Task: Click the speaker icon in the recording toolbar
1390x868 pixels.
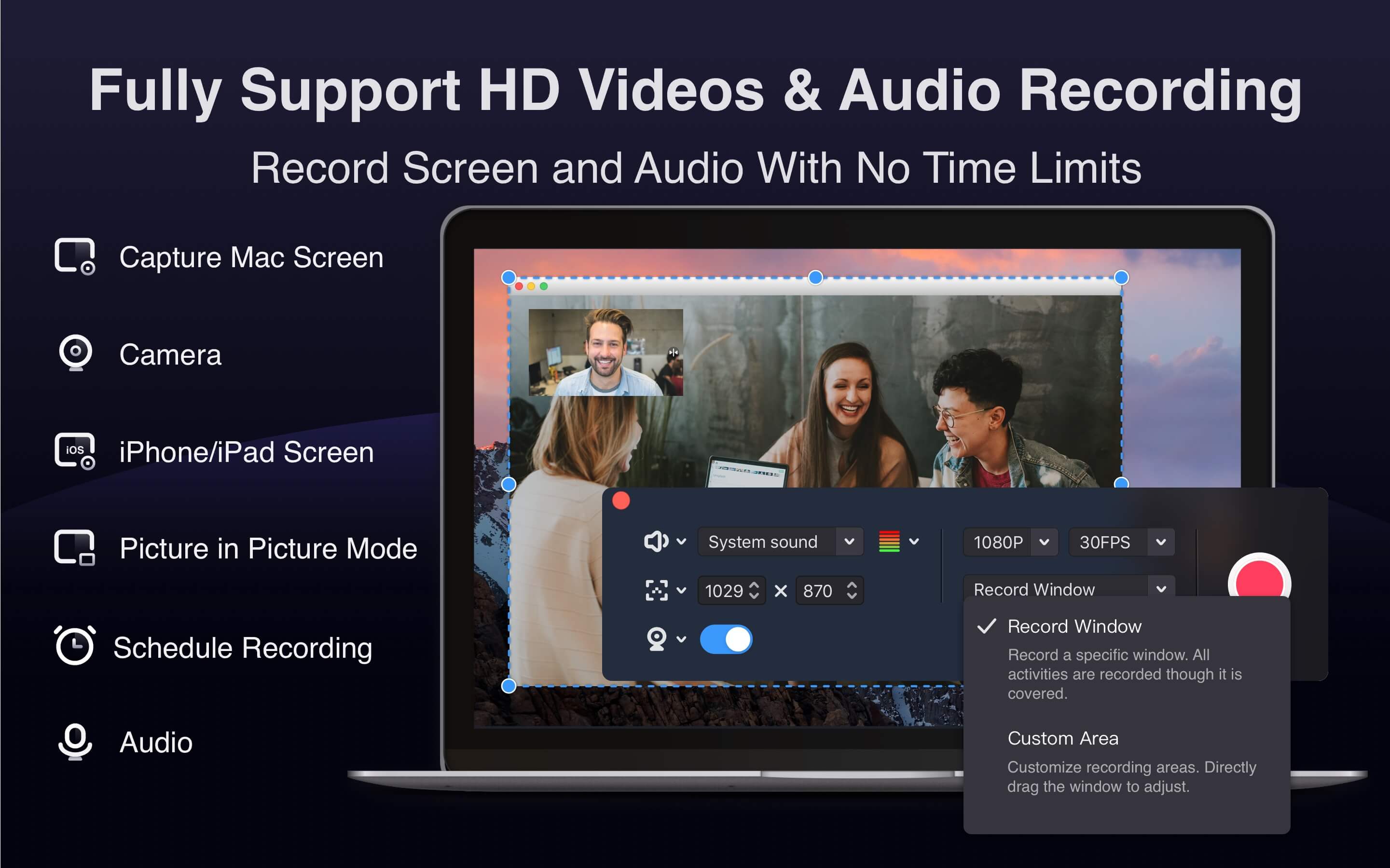Action: click(657, 542)
